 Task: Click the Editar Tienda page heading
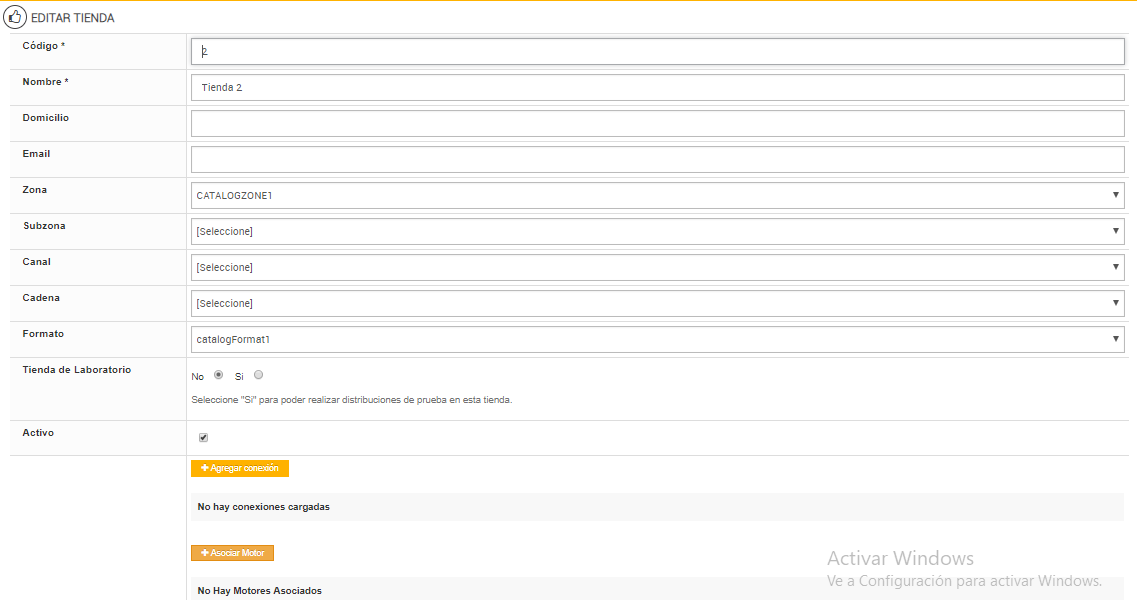click(x=73, y=18)
